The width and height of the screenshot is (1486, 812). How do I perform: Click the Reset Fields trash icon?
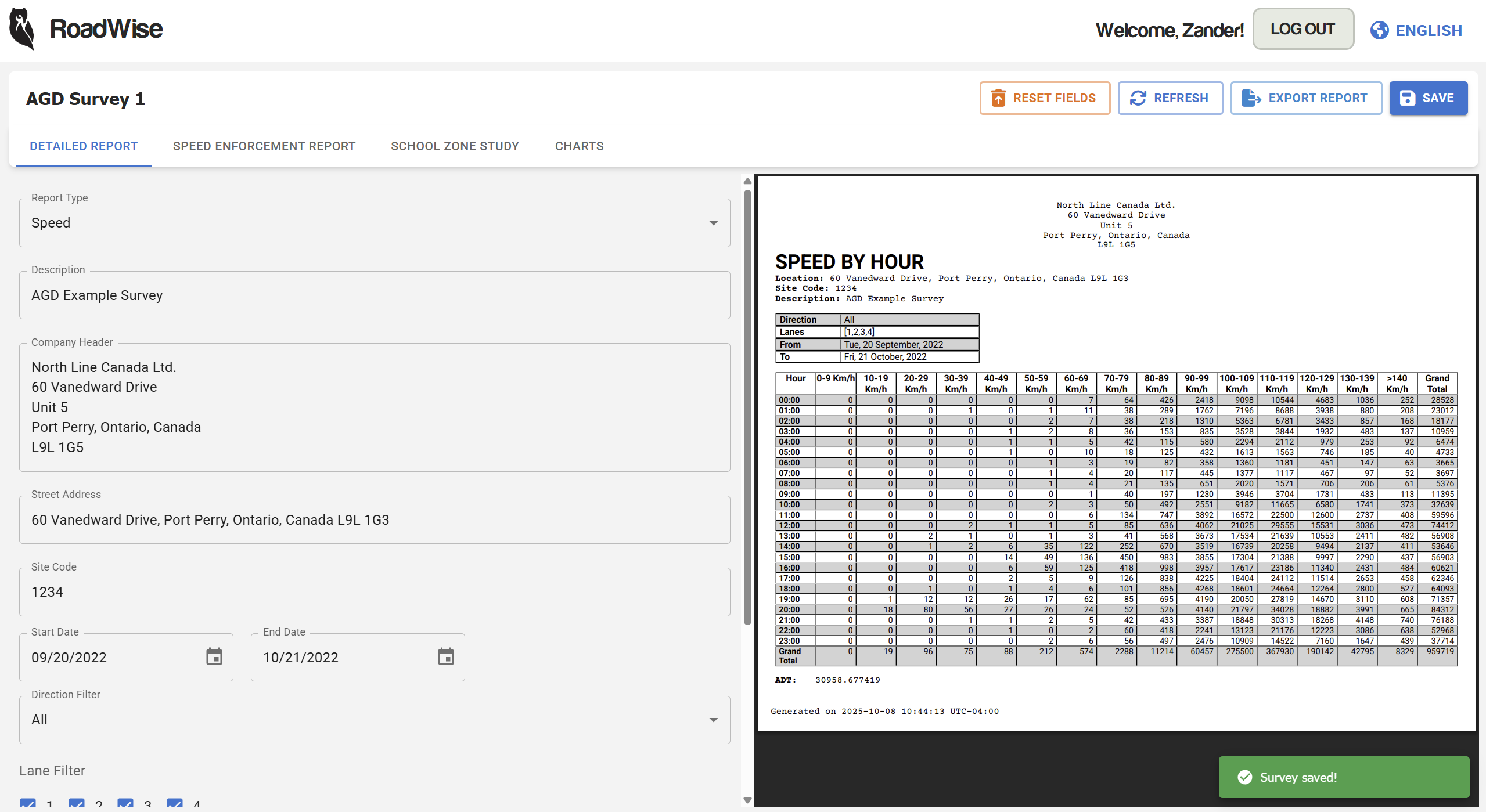tap(998, 98)
